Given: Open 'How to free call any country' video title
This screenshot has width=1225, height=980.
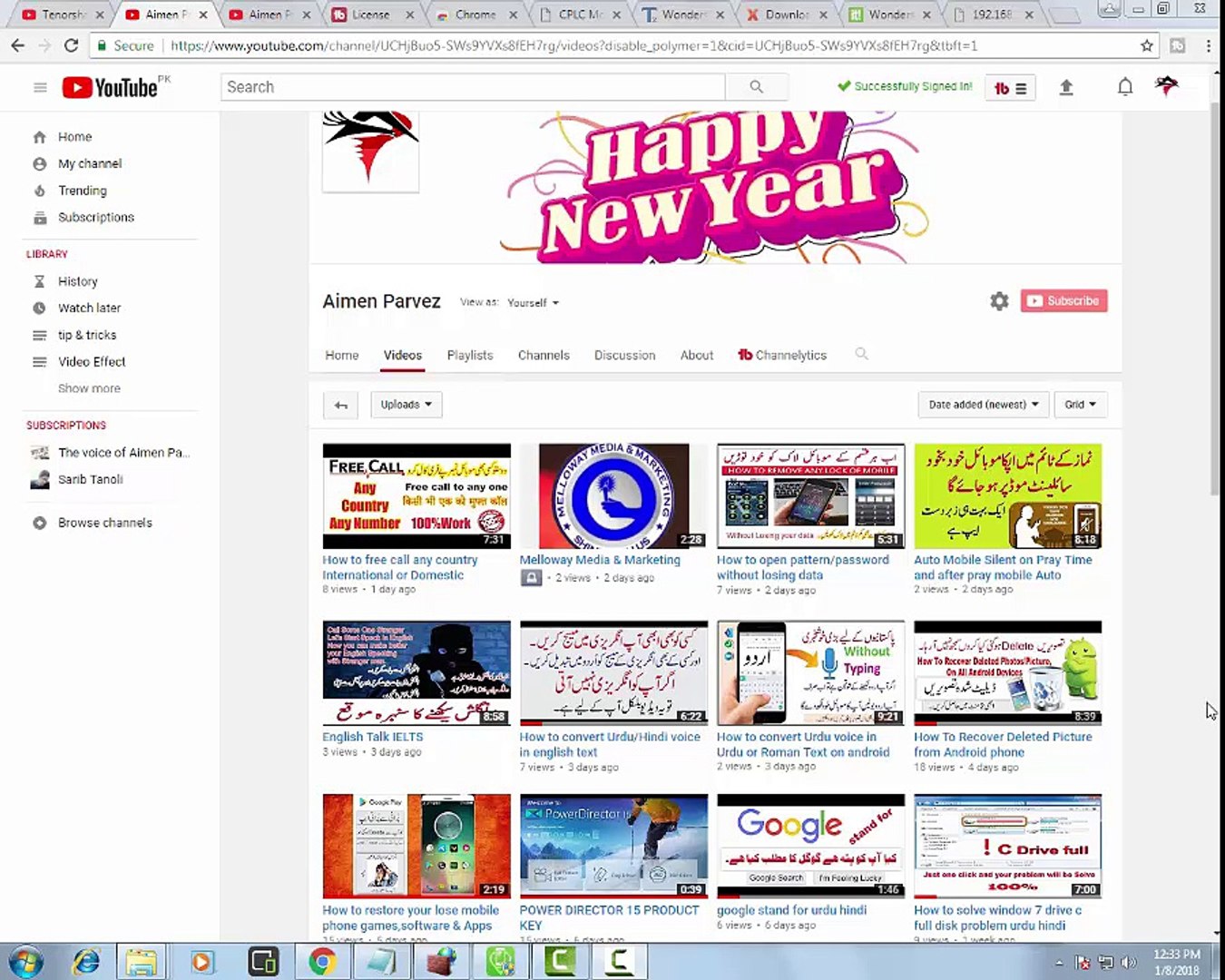Looking at the screenshot, I should point(400,567).
